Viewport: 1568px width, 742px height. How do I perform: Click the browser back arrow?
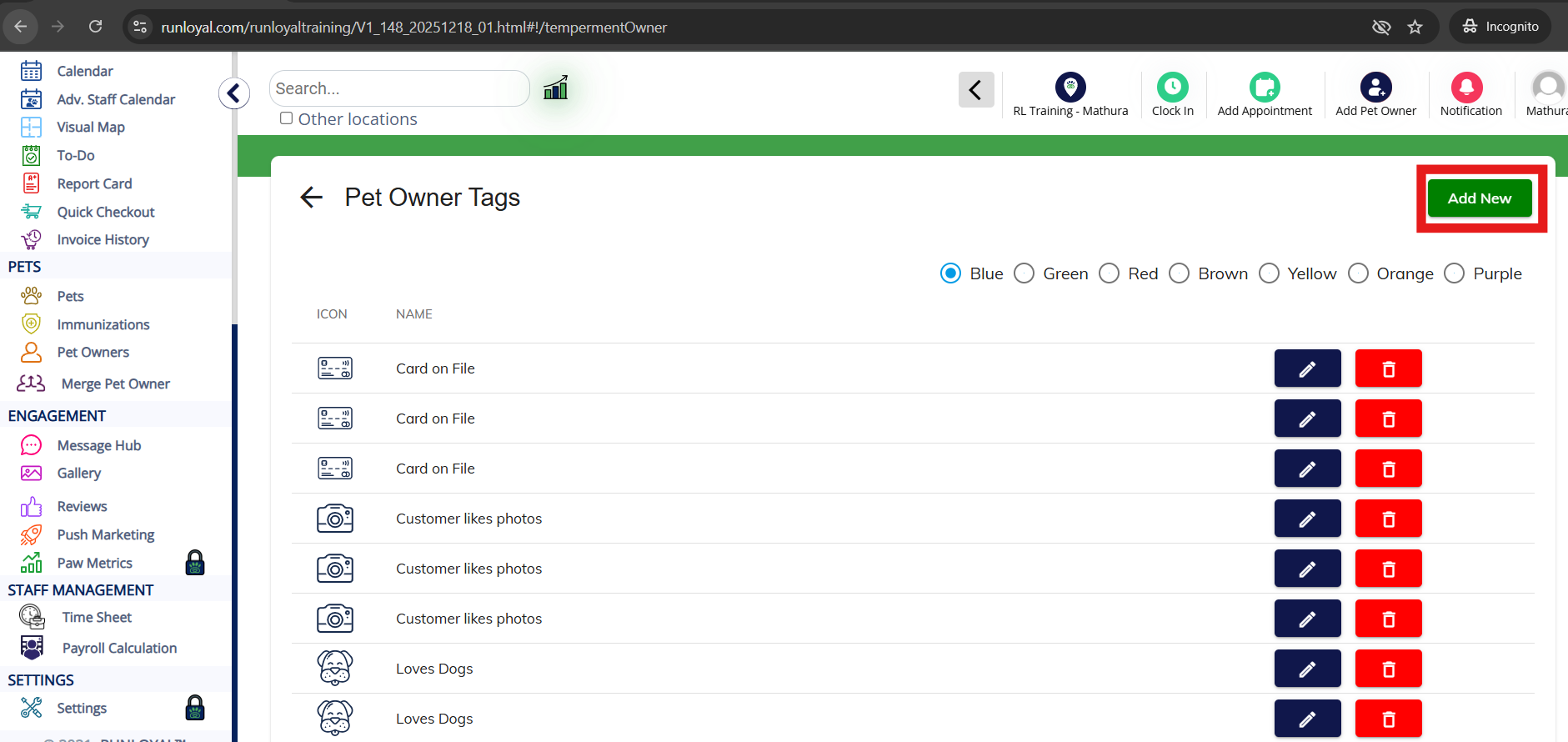[21, 27]
